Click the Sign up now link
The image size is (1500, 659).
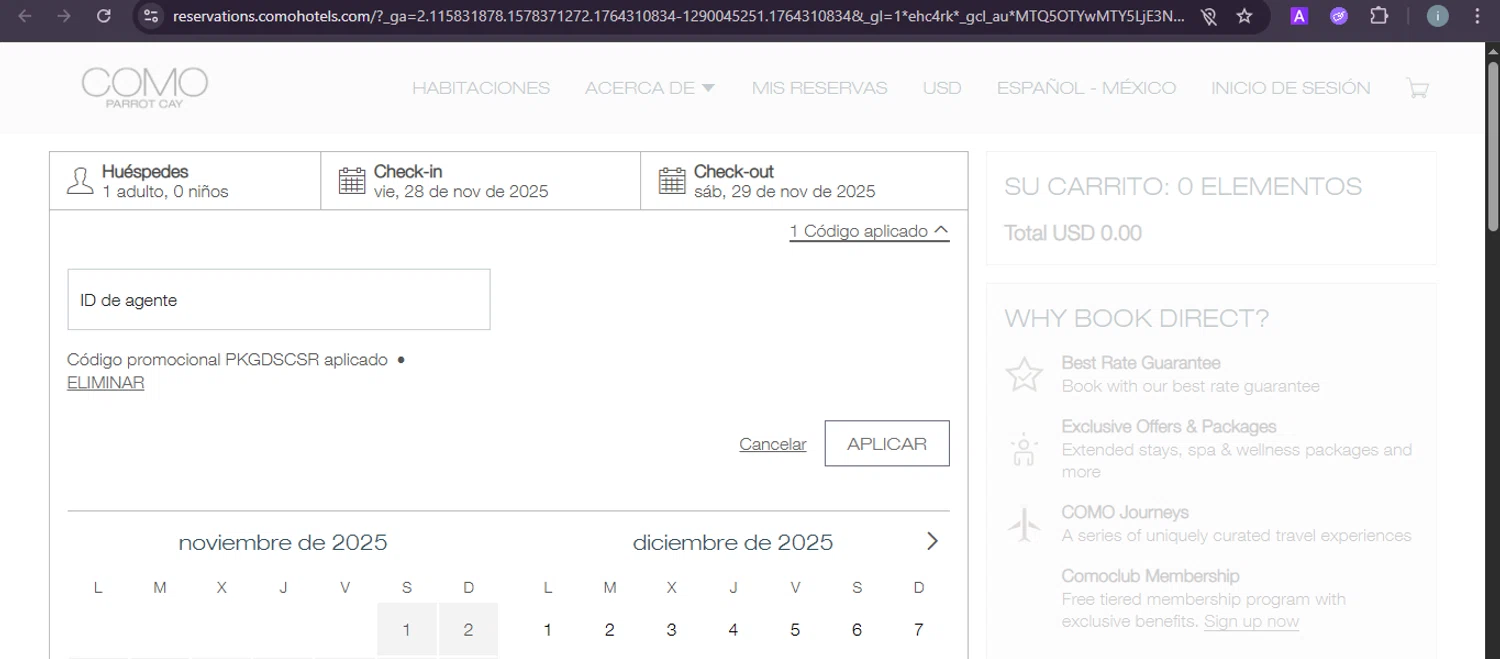[1251, 621]
